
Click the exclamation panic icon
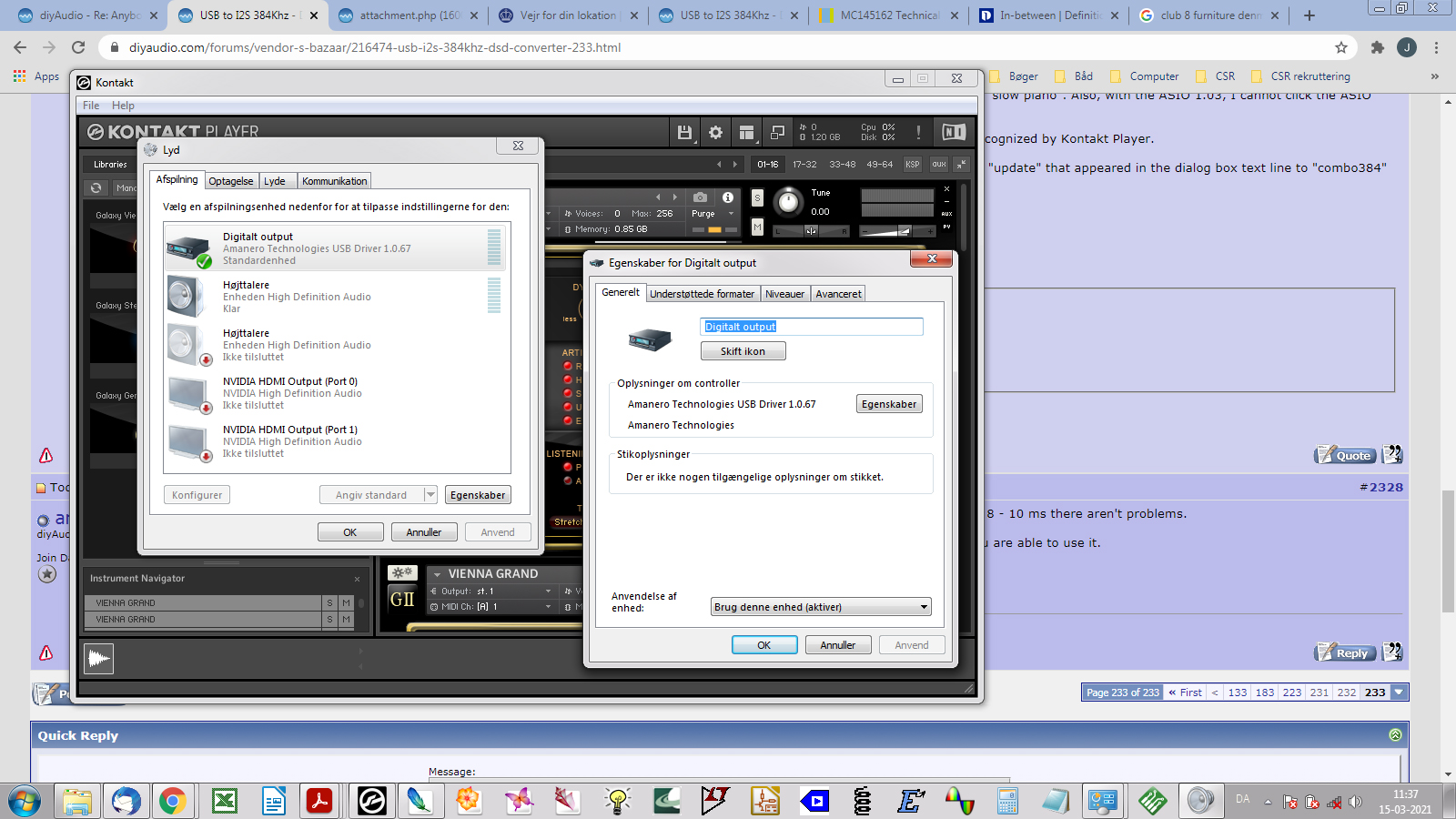(x=918, y=133)
